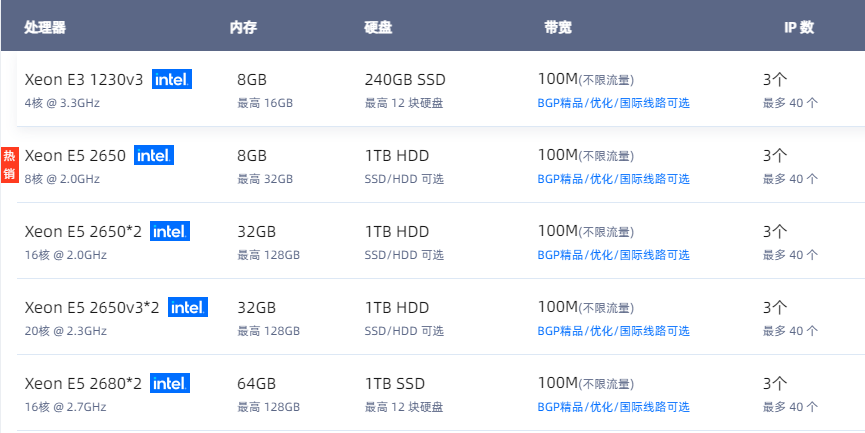
Task: Click the Intel badge beside Xeon E5 2650v3*2
Action: pyautogui.click(x=188, y=307)
